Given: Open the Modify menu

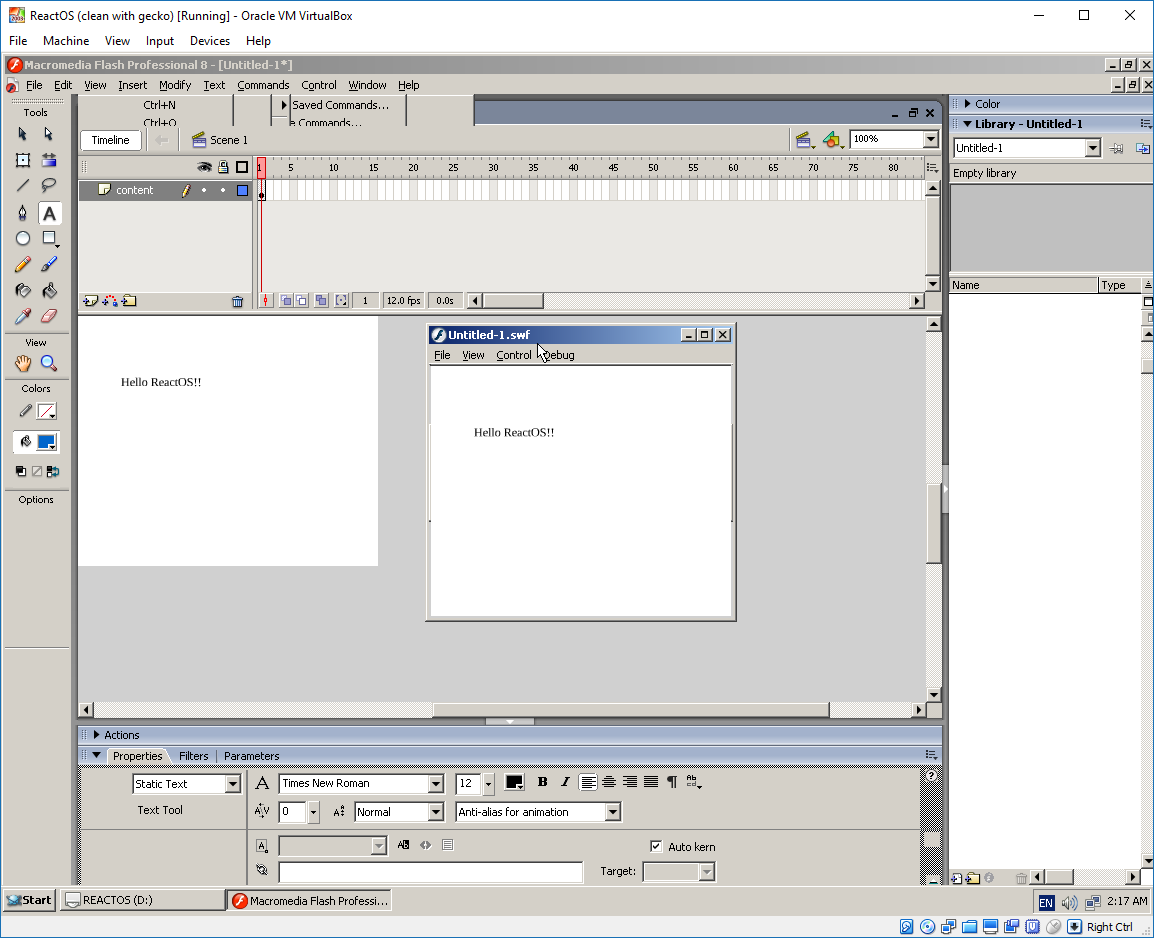Looking at the screenshot, I should 175,85.
